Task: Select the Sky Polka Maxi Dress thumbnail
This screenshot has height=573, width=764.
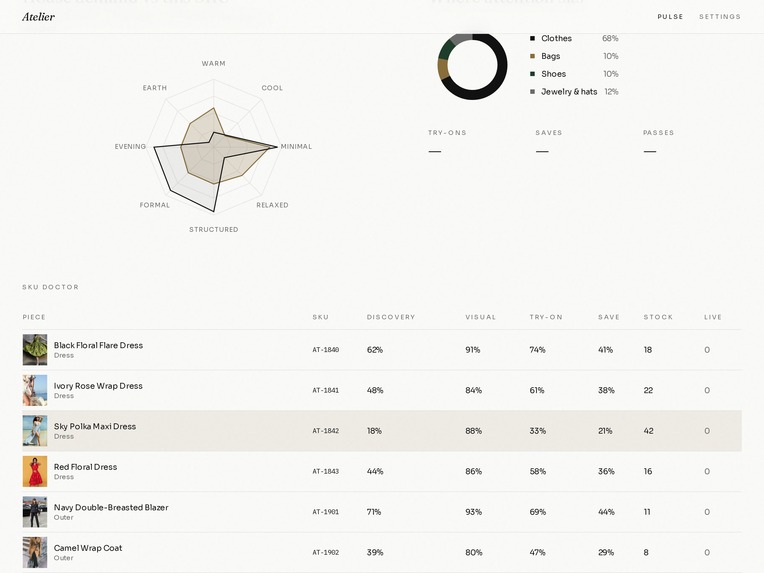Action: (x=35, y=430)
